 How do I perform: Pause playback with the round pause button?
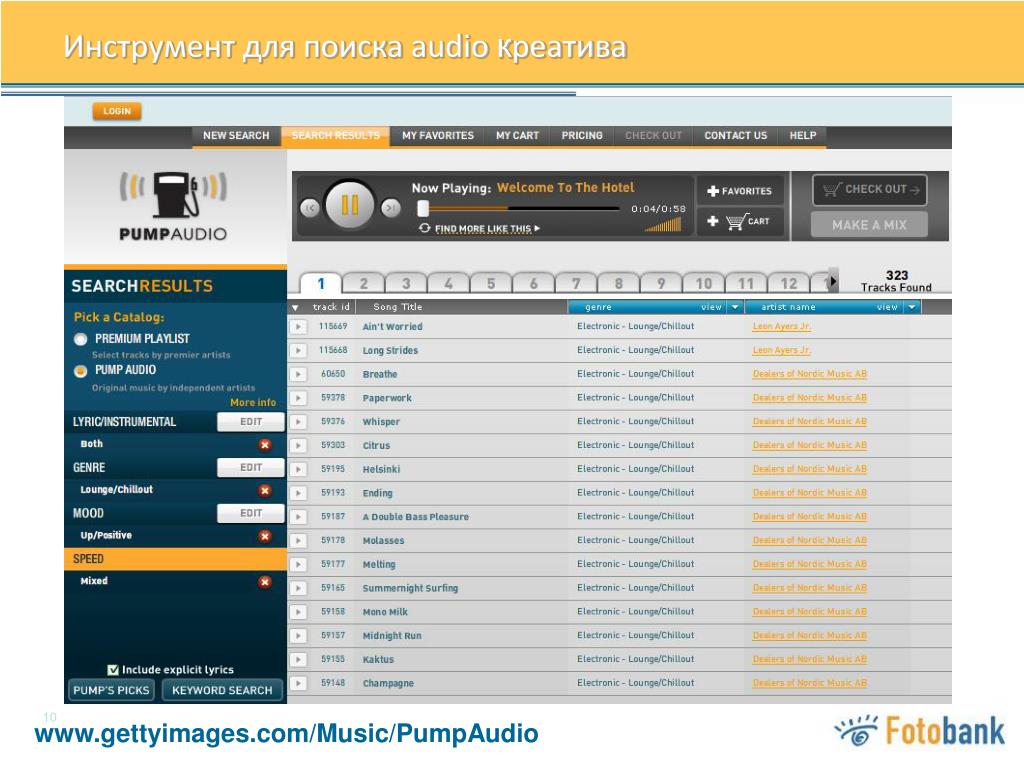[x=349, y=206]
